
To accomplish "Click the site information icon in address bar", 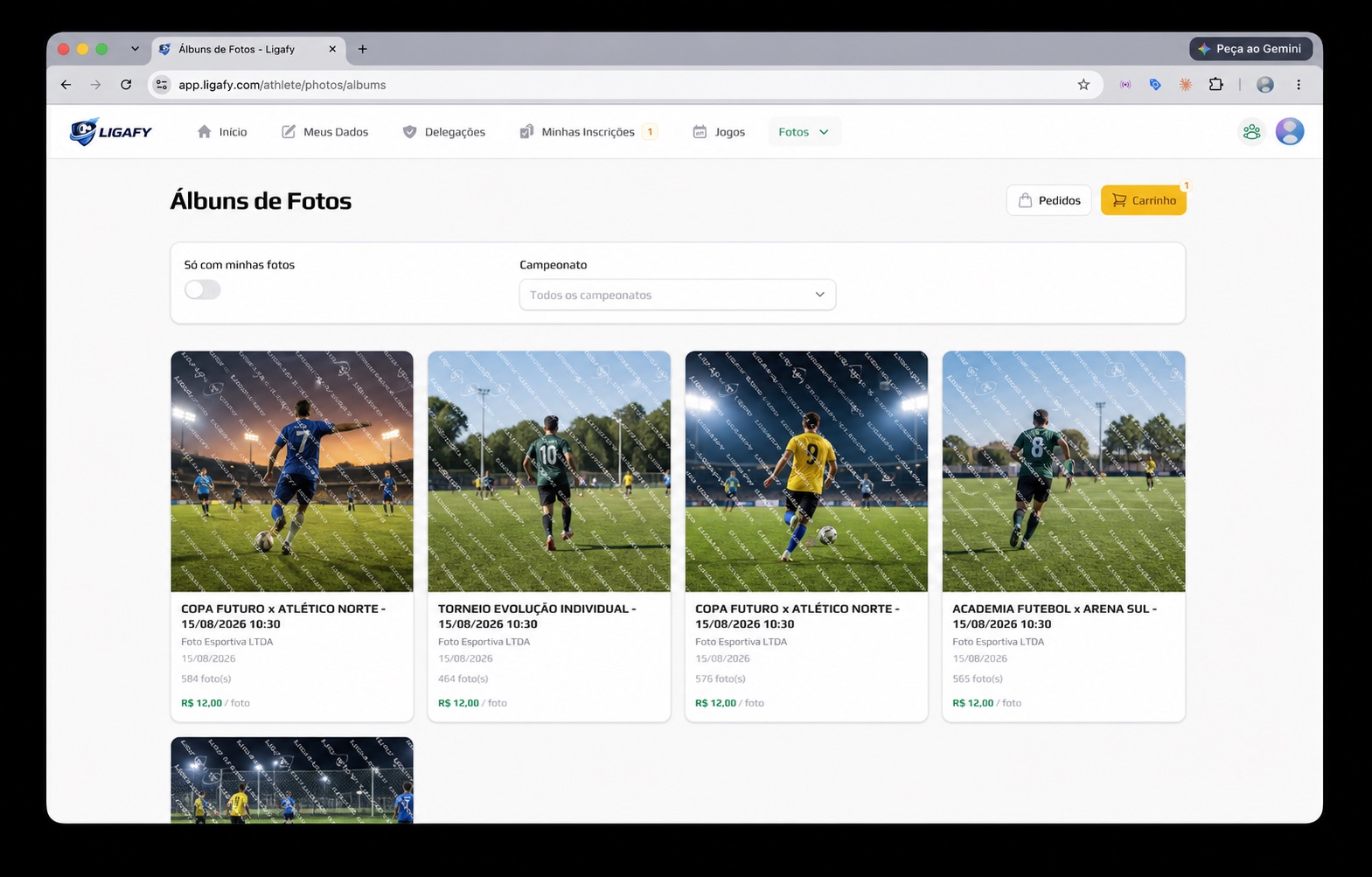I will pos(162,85).
